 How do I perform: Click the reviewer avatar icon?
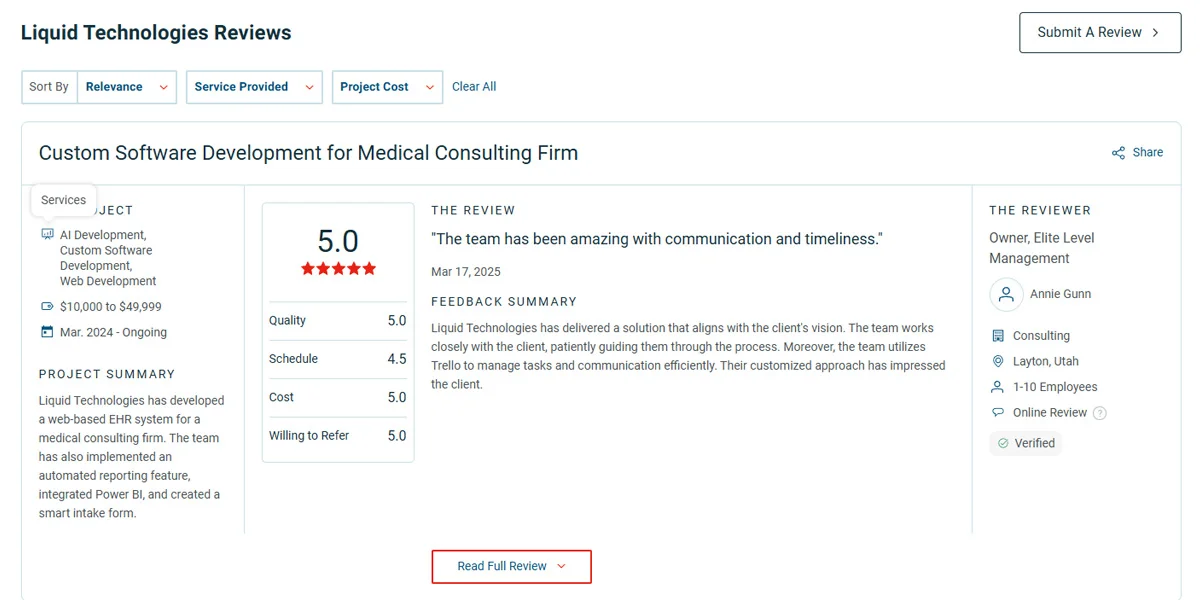click(1006, 295)
